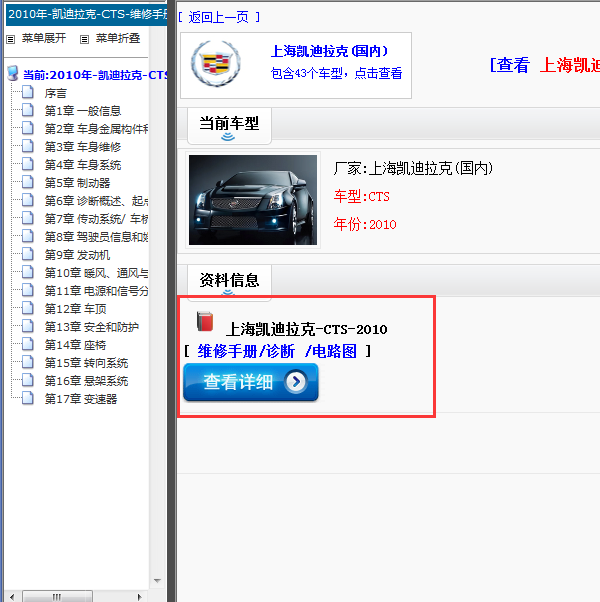
Task: Open the 维修手册/诊断 /电路图 link
Action: pyautogui.click(x=277, y=351)
